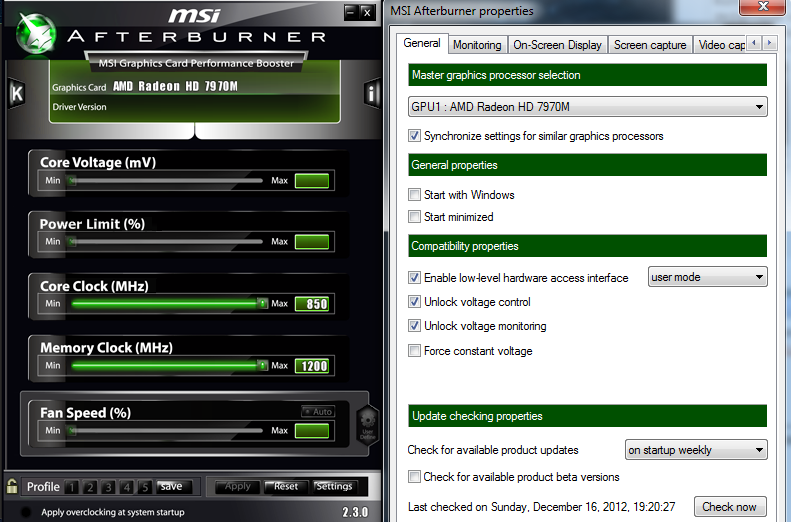Viewport: 791px width, 522px height.
Task: Select profile slot 2
Action: click(x=90, y=487)
